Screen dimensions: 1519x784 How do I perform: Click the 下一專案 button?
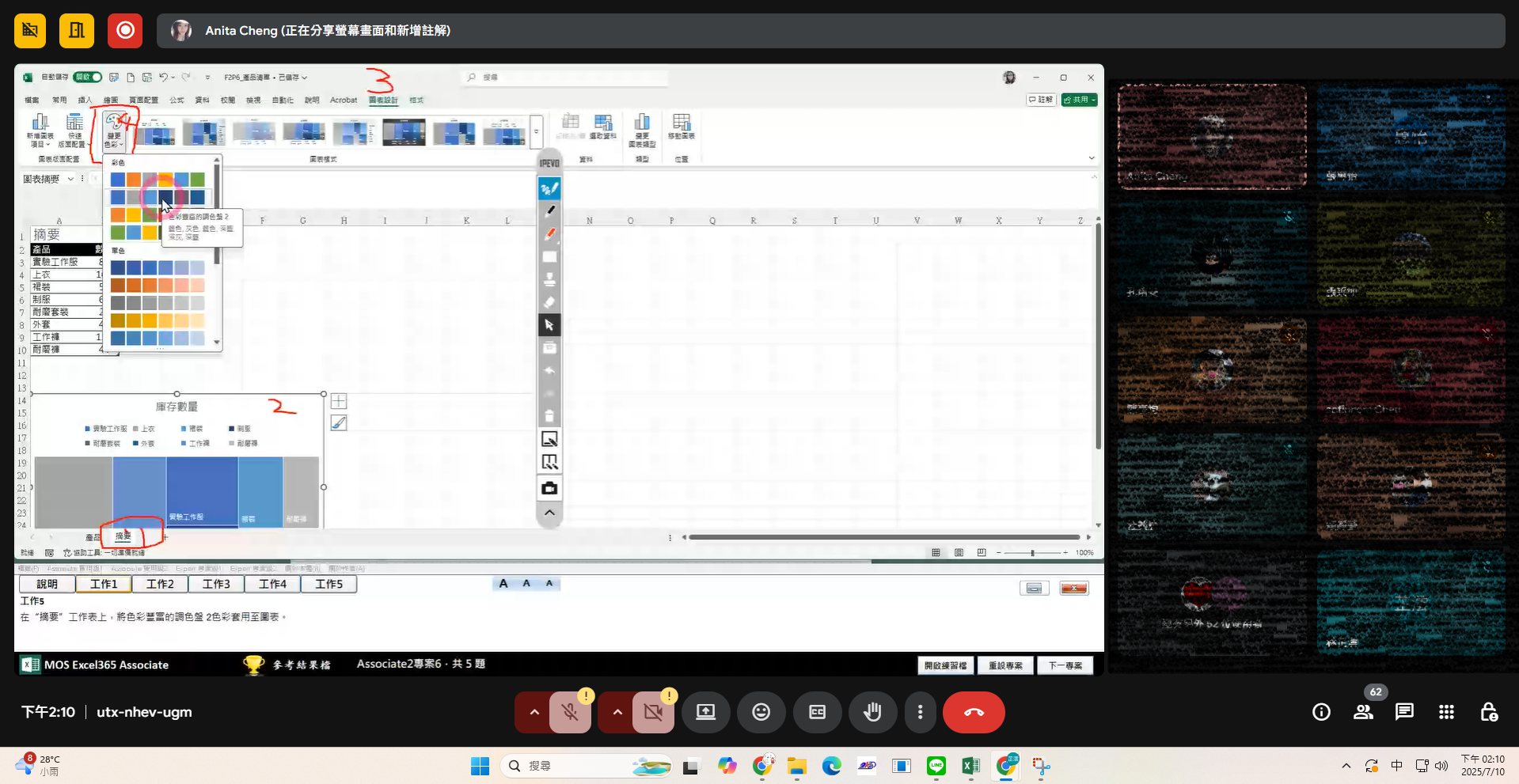[1065, 665]
